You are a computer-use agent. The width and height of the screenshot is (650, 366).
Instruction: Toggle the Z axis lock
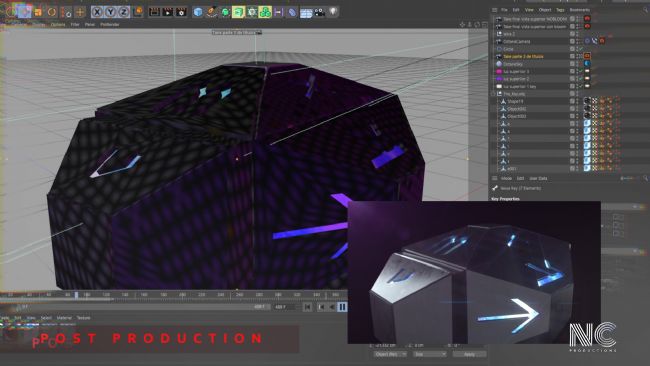(124, 12)
